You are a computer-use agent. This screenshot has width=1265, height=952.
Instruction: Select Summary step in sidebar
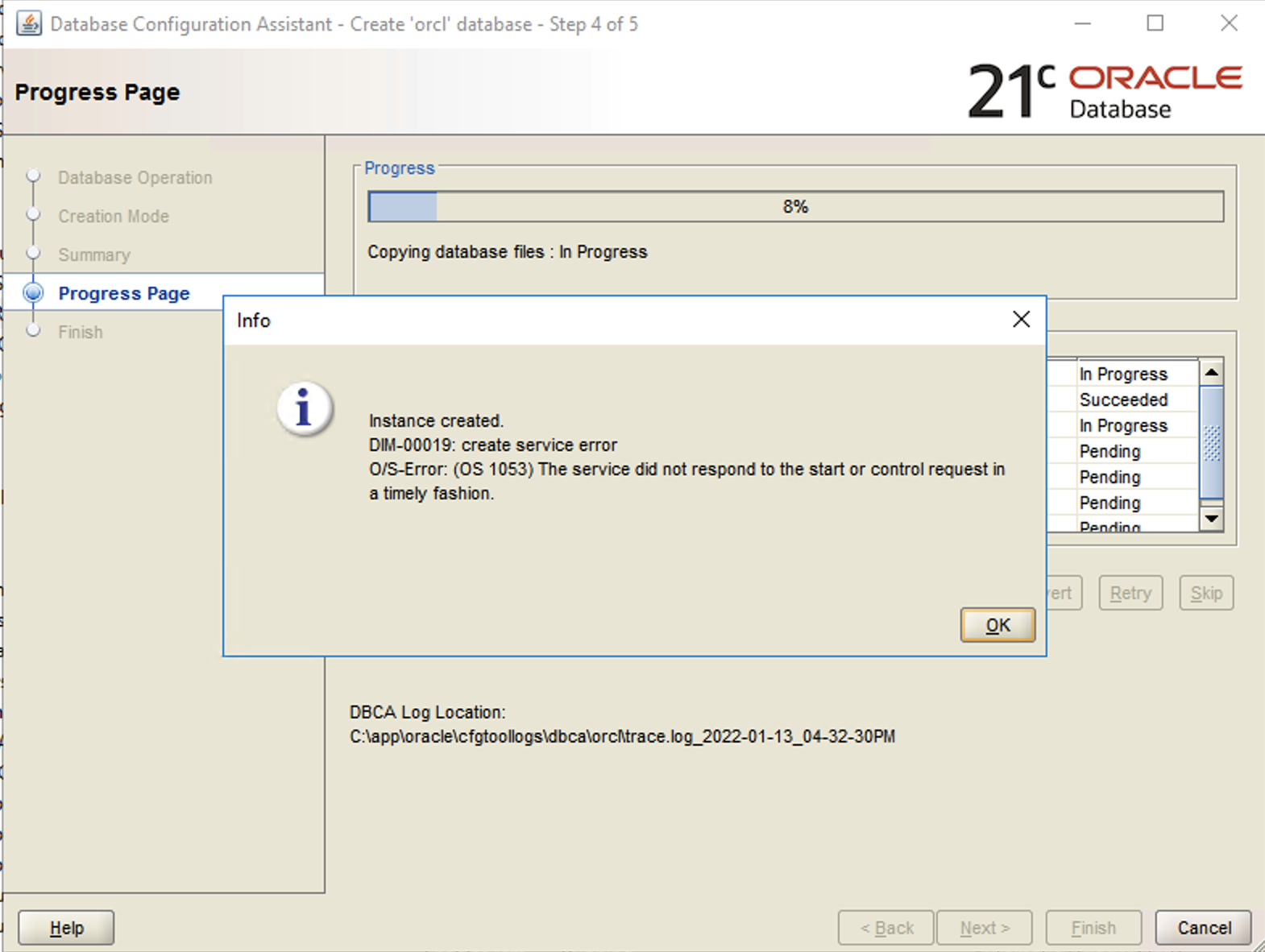point(93,255)
